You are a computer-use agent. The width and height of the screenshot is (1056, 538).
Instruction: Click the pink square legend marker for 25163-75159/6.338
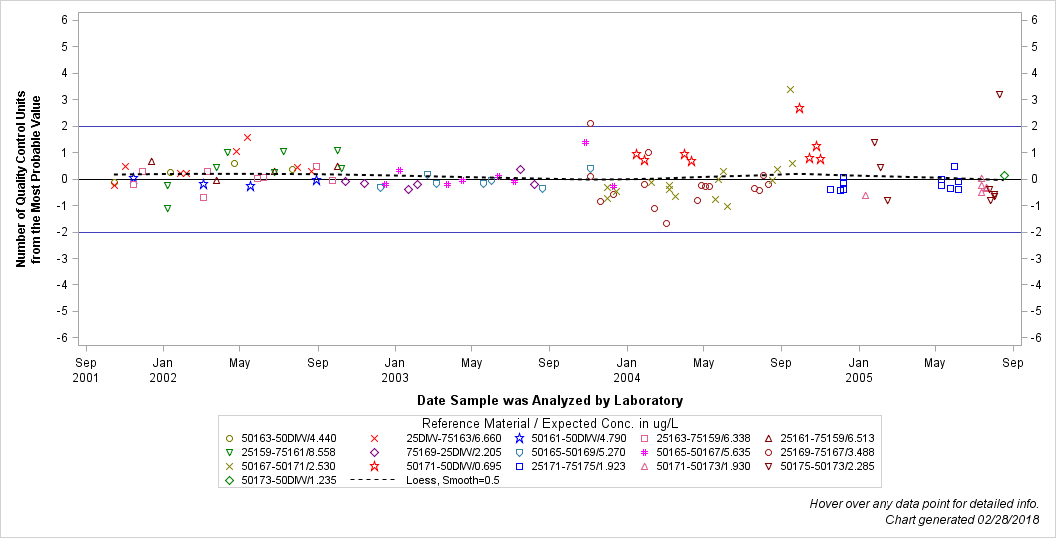pos(645,438)
